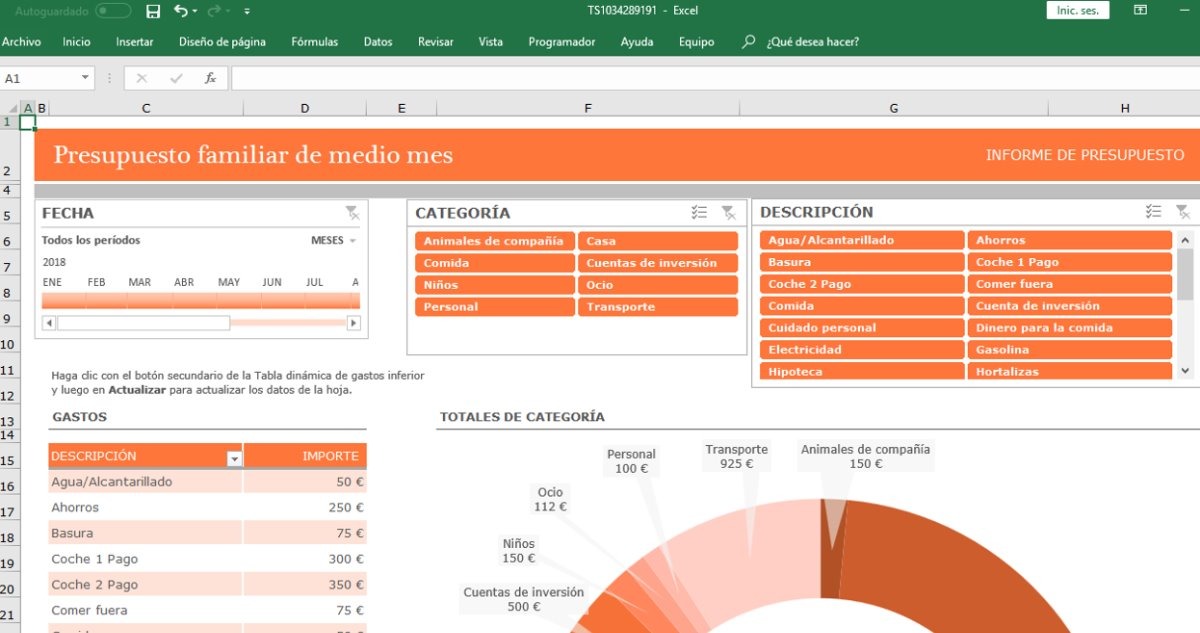Open the MESES time level dropdown
Viewport: 1200px width, 633px height.
point(334,240)
